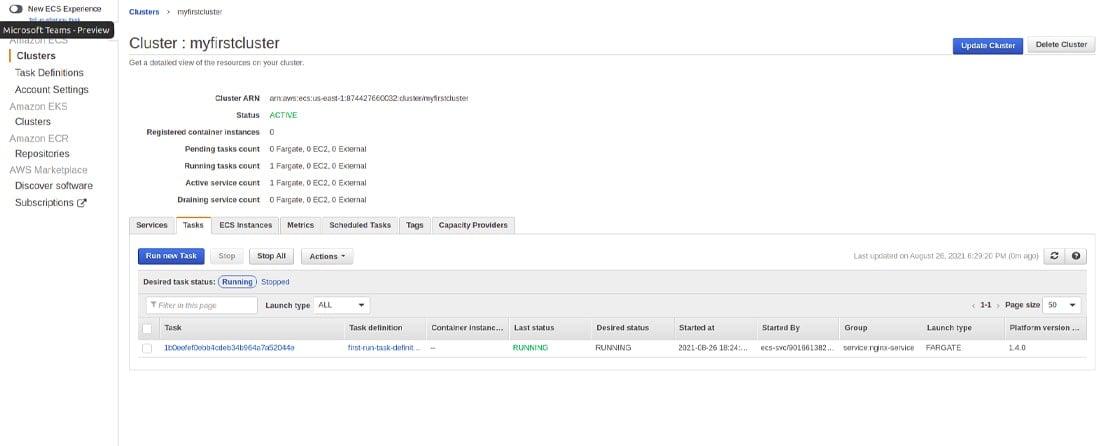Check the box for task 1b0eefef0ebb4cdeb
The image size is (1100, 446).
click(147, 348)
